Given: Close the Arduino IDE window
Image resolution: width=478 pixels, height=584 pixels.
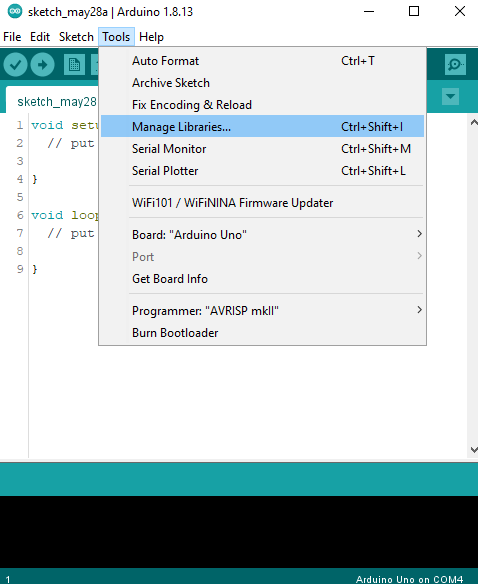Looking at the screenshot, I should [460, 12].
